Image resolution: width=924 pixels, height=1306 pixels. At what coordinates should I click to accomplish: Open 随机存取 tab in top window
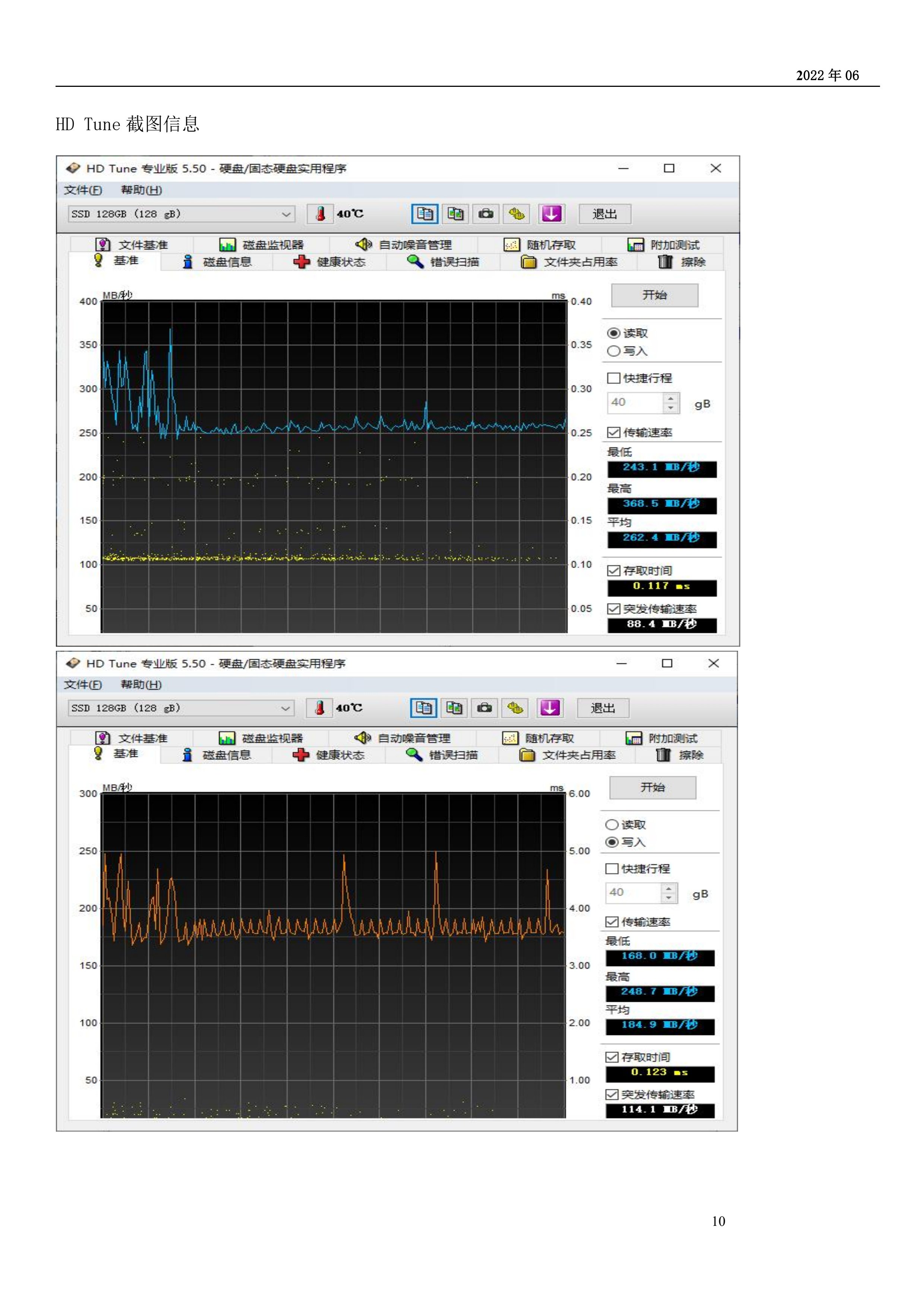[x=540, y=245]
